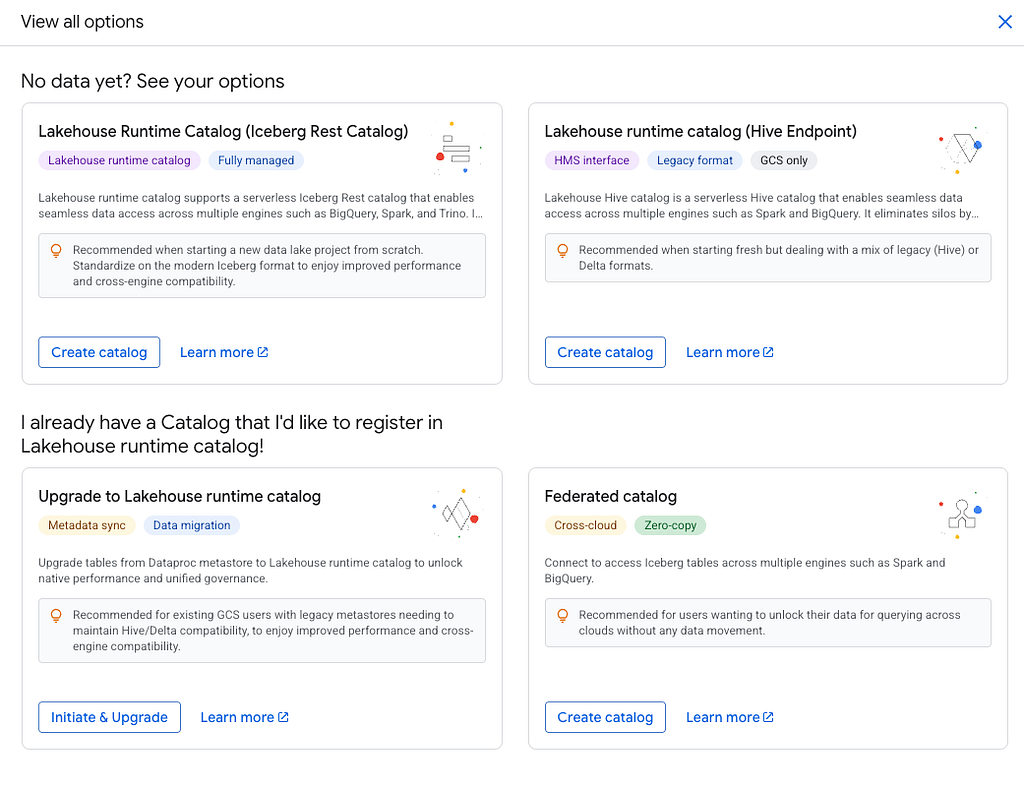Create catalog for Iceberg Rest Catalog
This screenshot has height=793, width=1024.
coord(99,352)
